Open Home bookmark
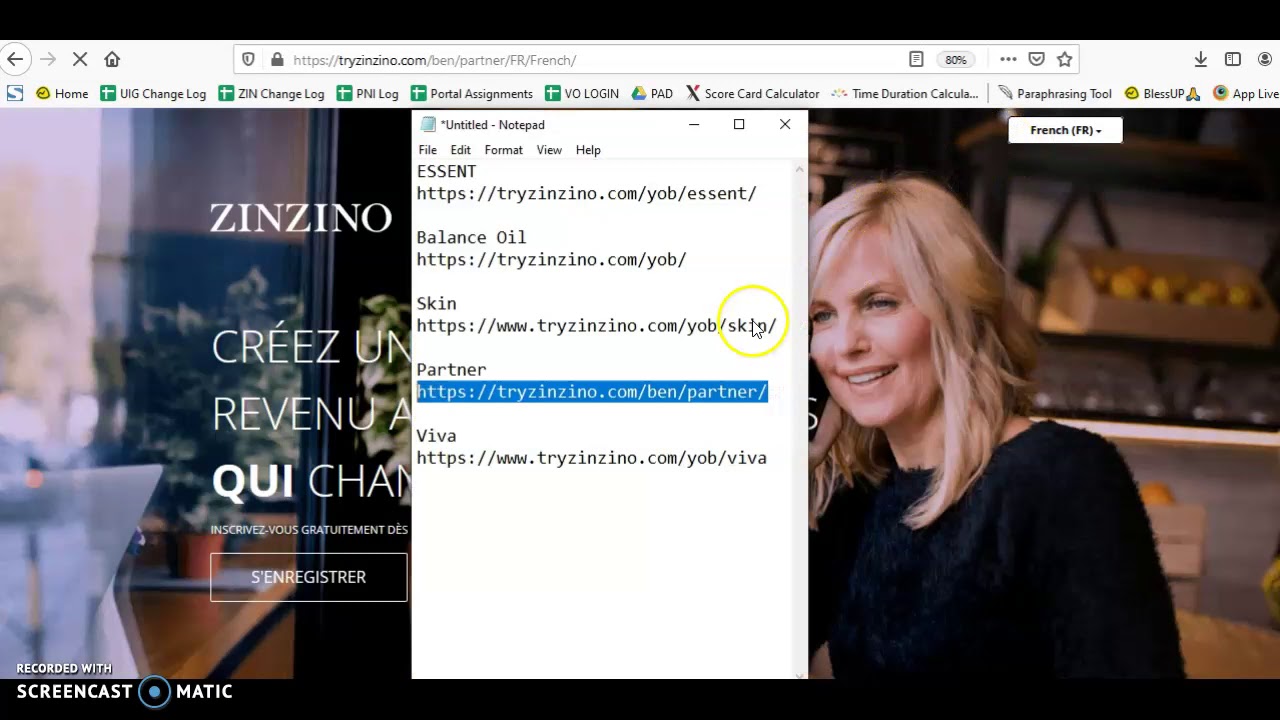Screen dimensions: 1280x720 (x=62, y=94)
